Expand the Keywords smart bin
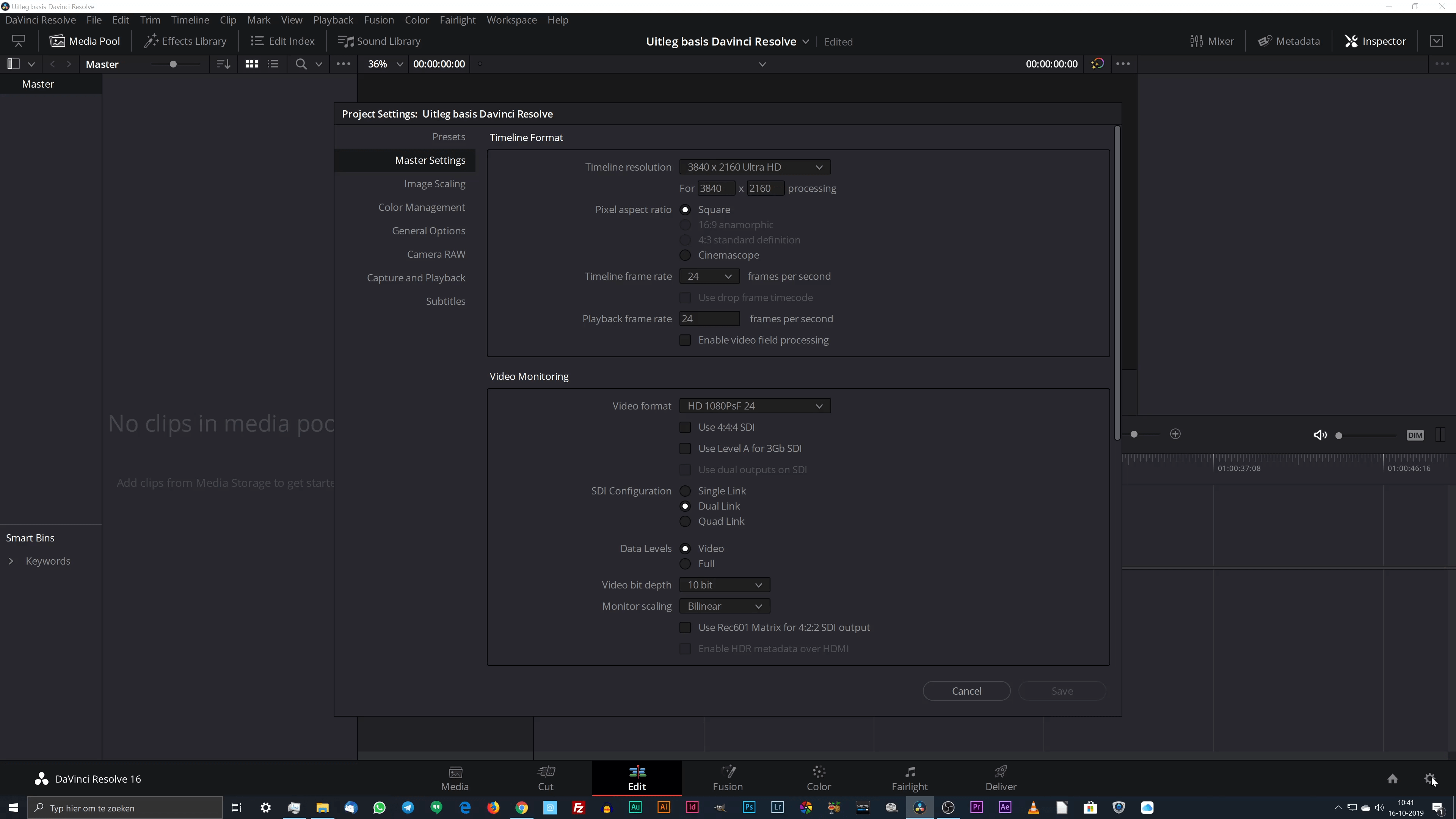Image resolution: width=1456 pixels, height=819 pixels. (x=11, y=561)
